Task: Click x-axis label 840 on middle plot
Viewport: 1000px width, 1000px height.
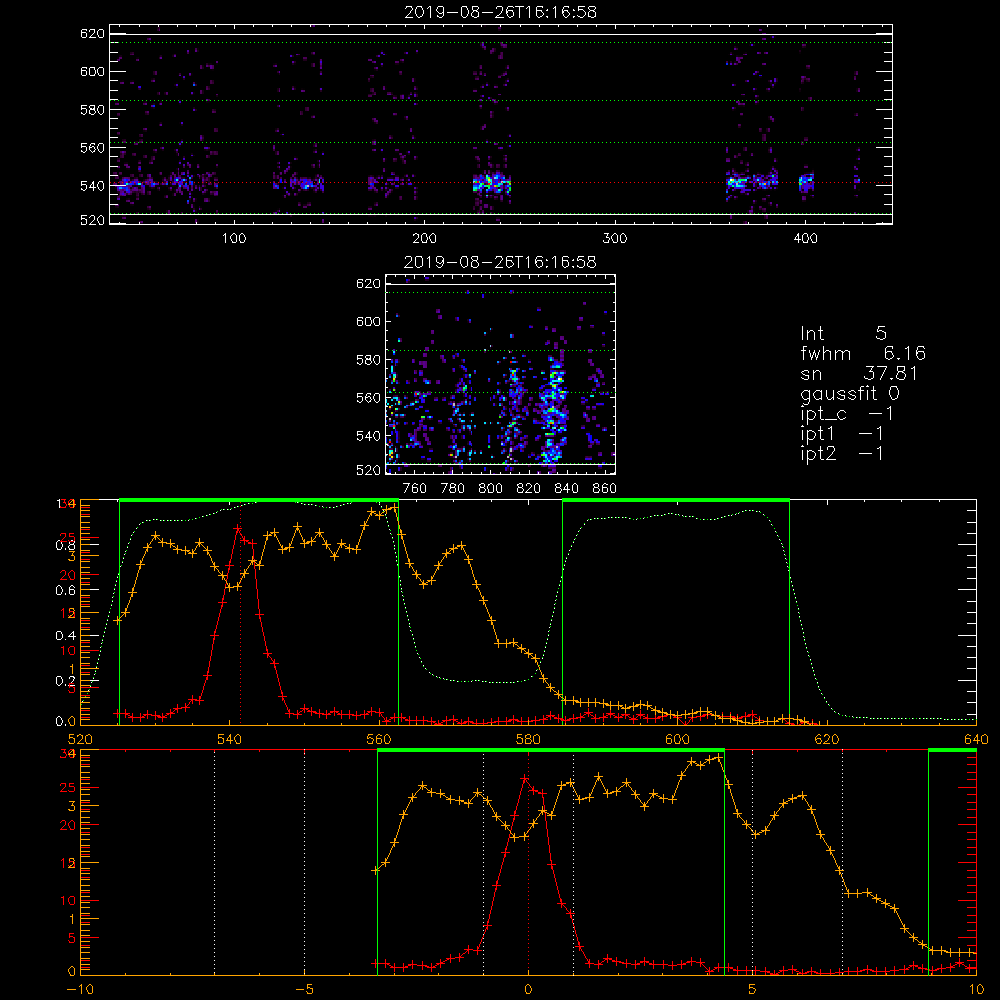Action: (566, 489)
